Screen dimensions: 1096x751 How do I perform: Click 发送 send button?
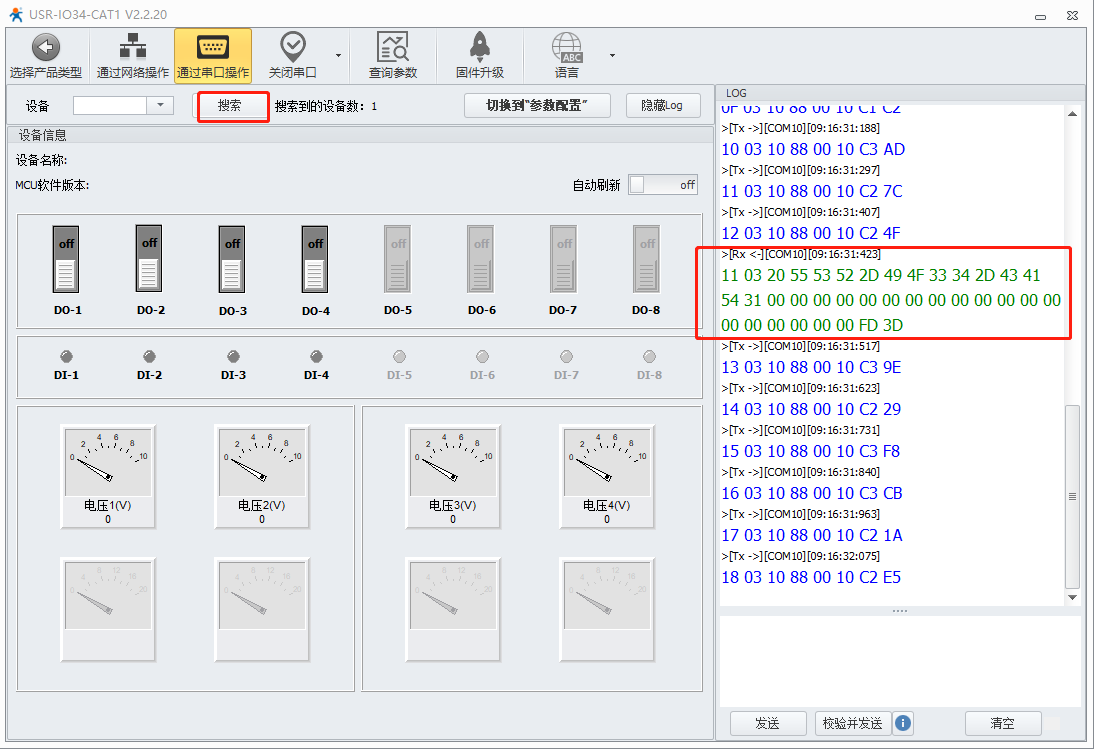767,723
